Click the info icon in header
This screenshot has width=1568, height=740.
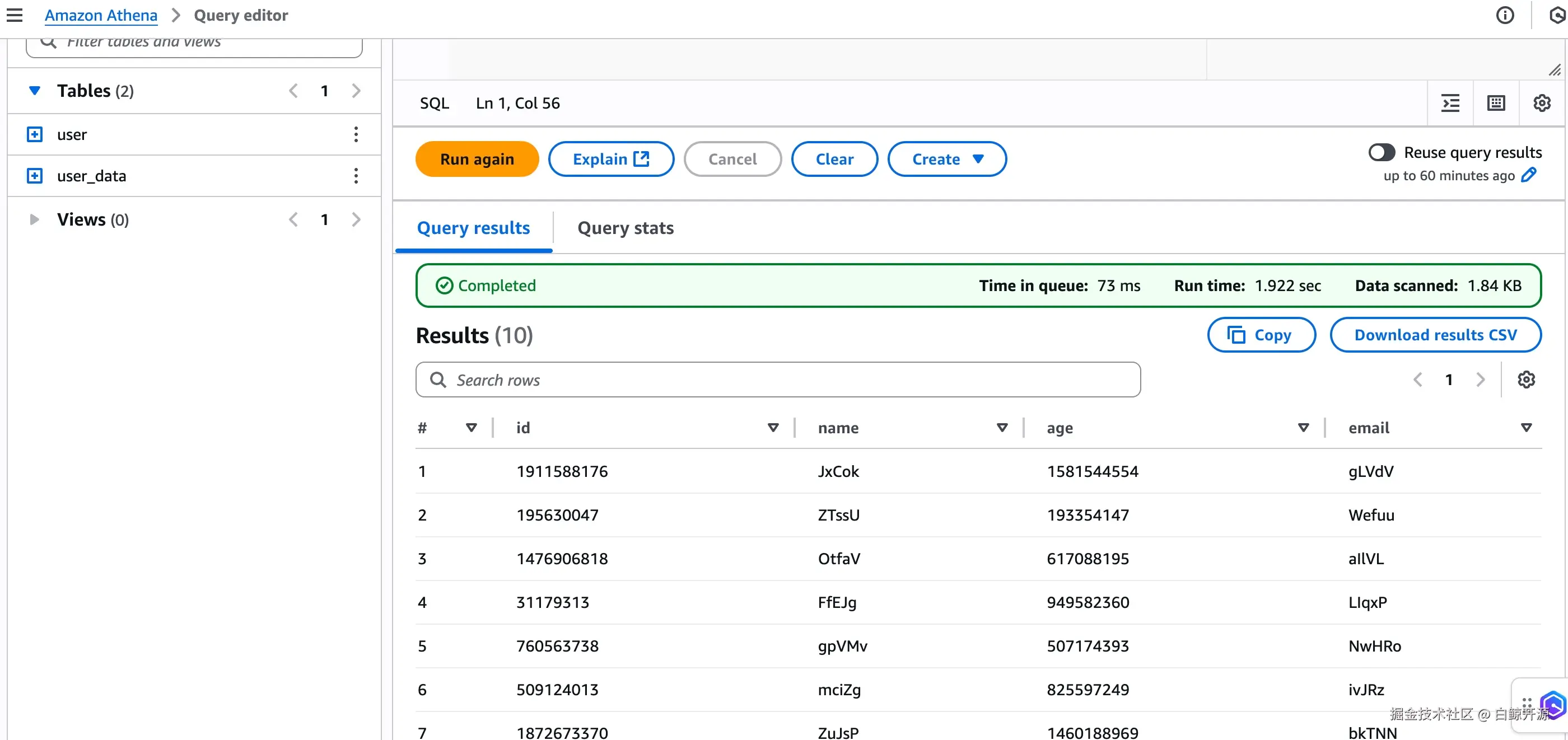tap(1505, 15)
